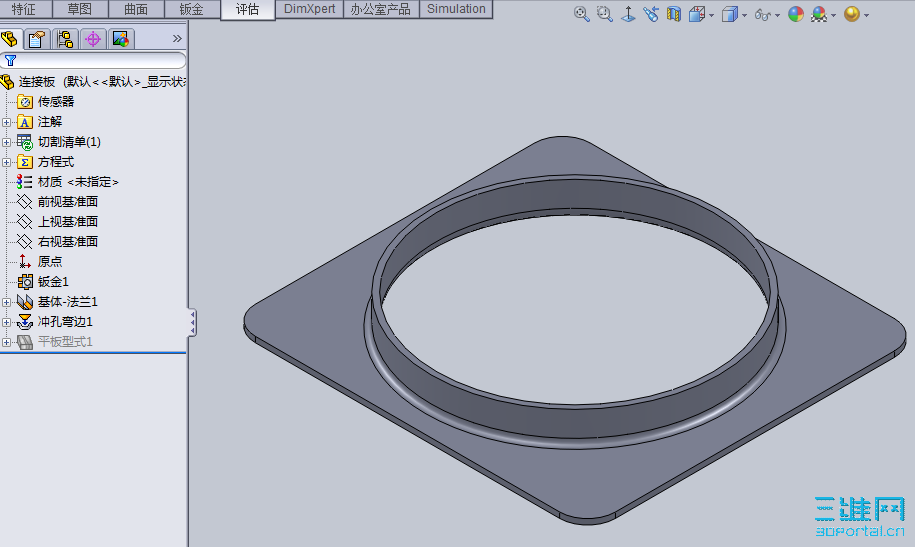Screen dimensions: 915x547
Task: Open the 草图 ribbon tab
Action: tap(80, 9)
